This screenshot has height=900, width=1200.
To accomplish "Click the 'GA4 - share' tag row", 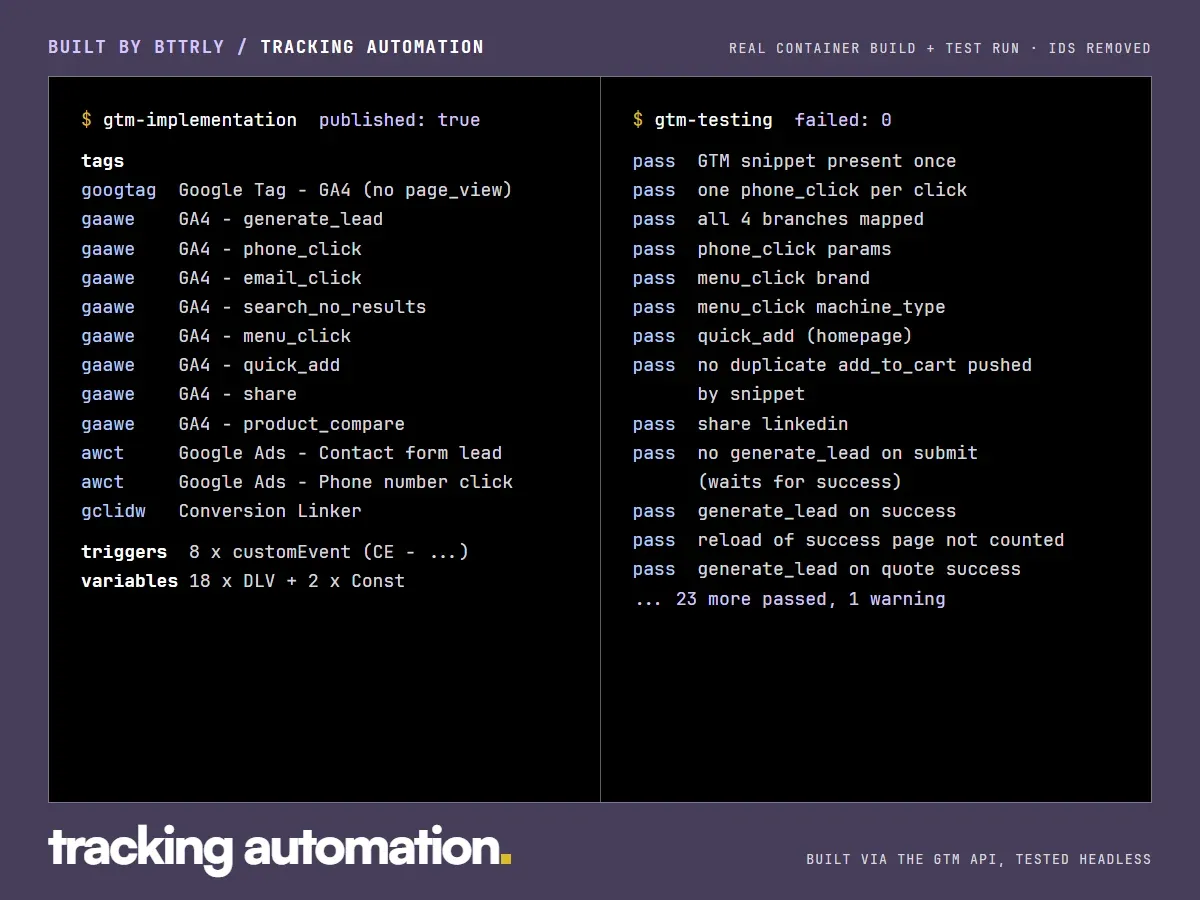I will [x=189, y=394].
